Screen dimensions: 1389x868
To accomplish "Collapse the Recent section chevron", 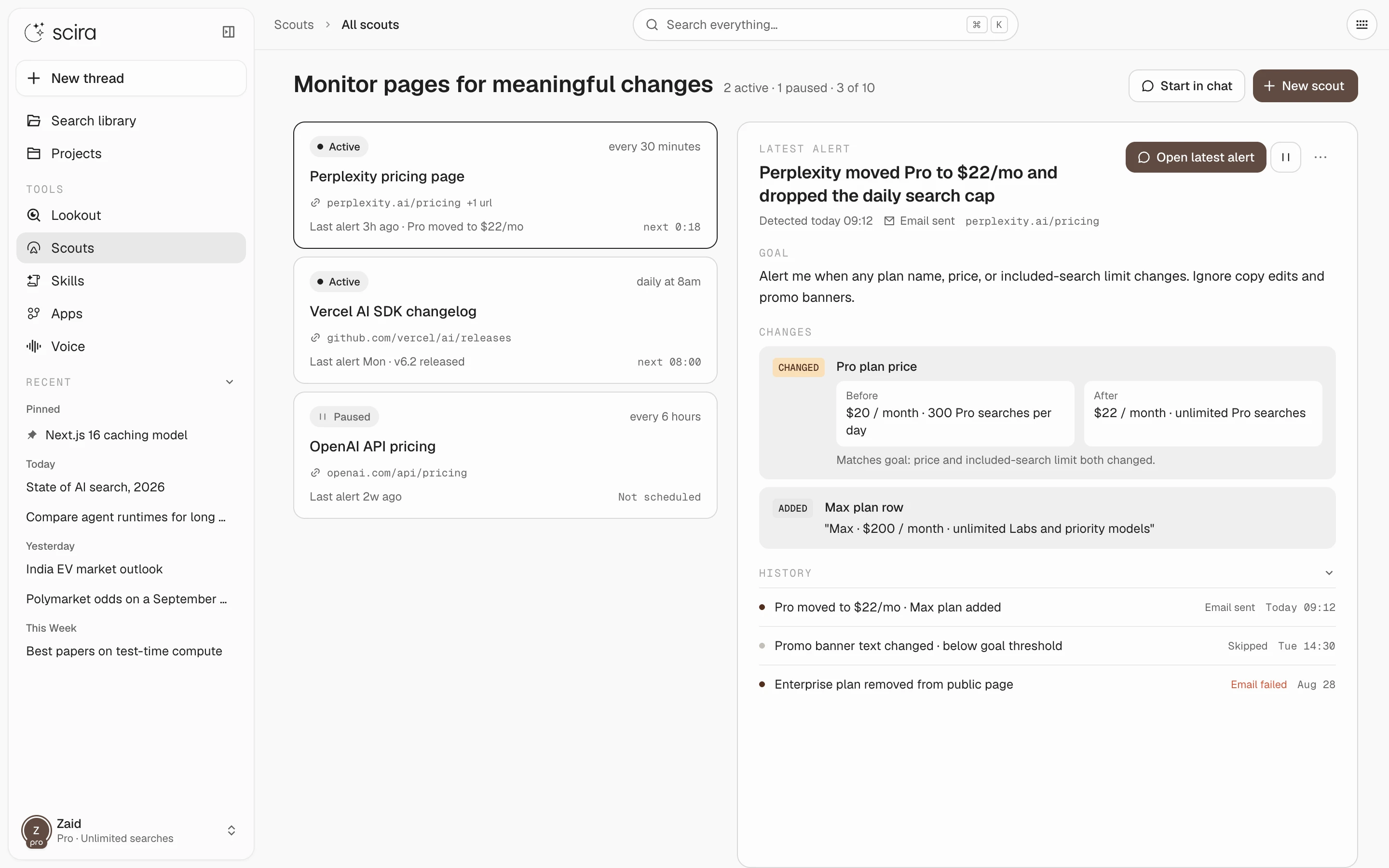I will click(230, 382).
